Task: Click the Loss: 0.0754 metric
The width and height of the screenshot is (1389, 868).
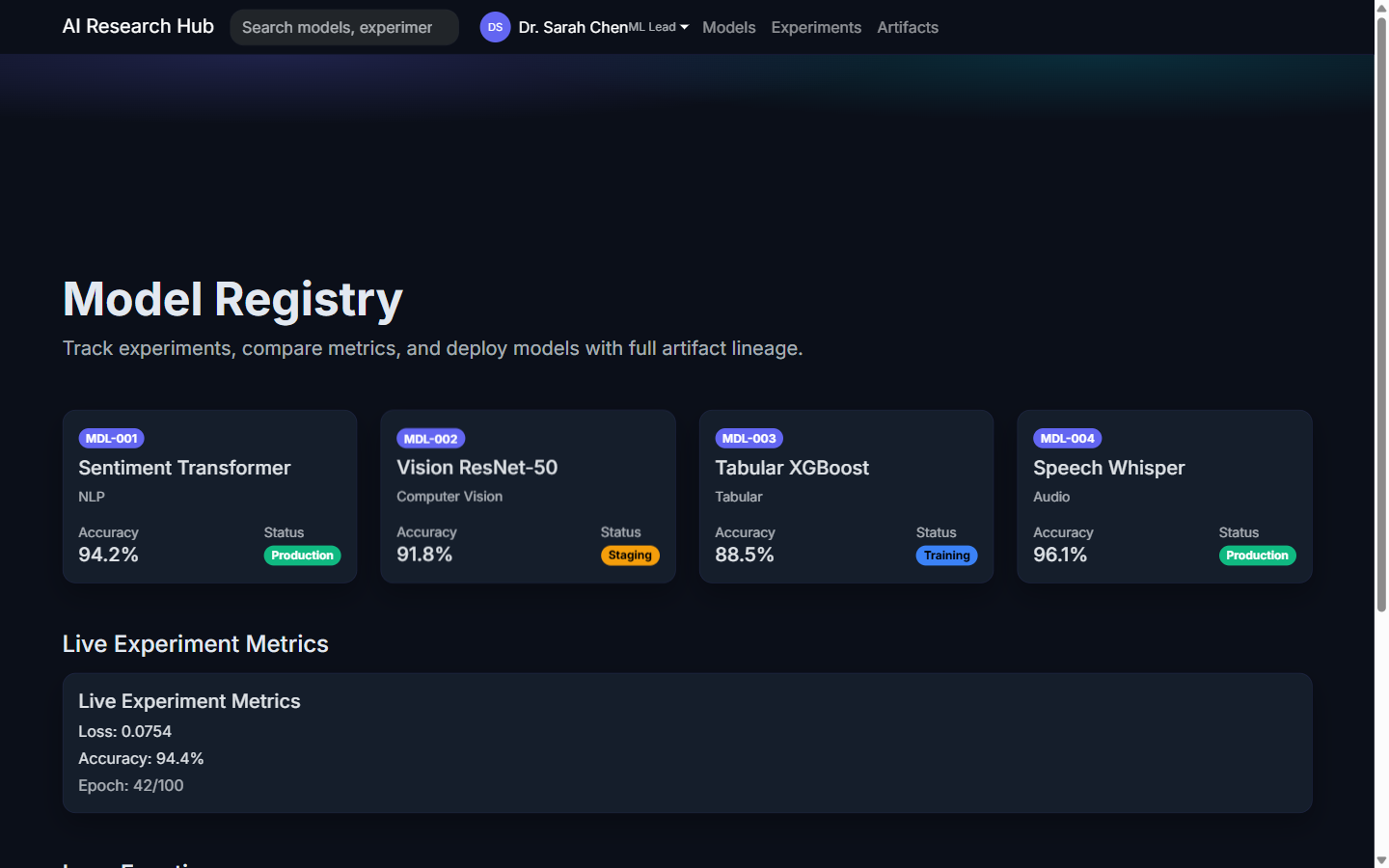Action: [125, 732]
